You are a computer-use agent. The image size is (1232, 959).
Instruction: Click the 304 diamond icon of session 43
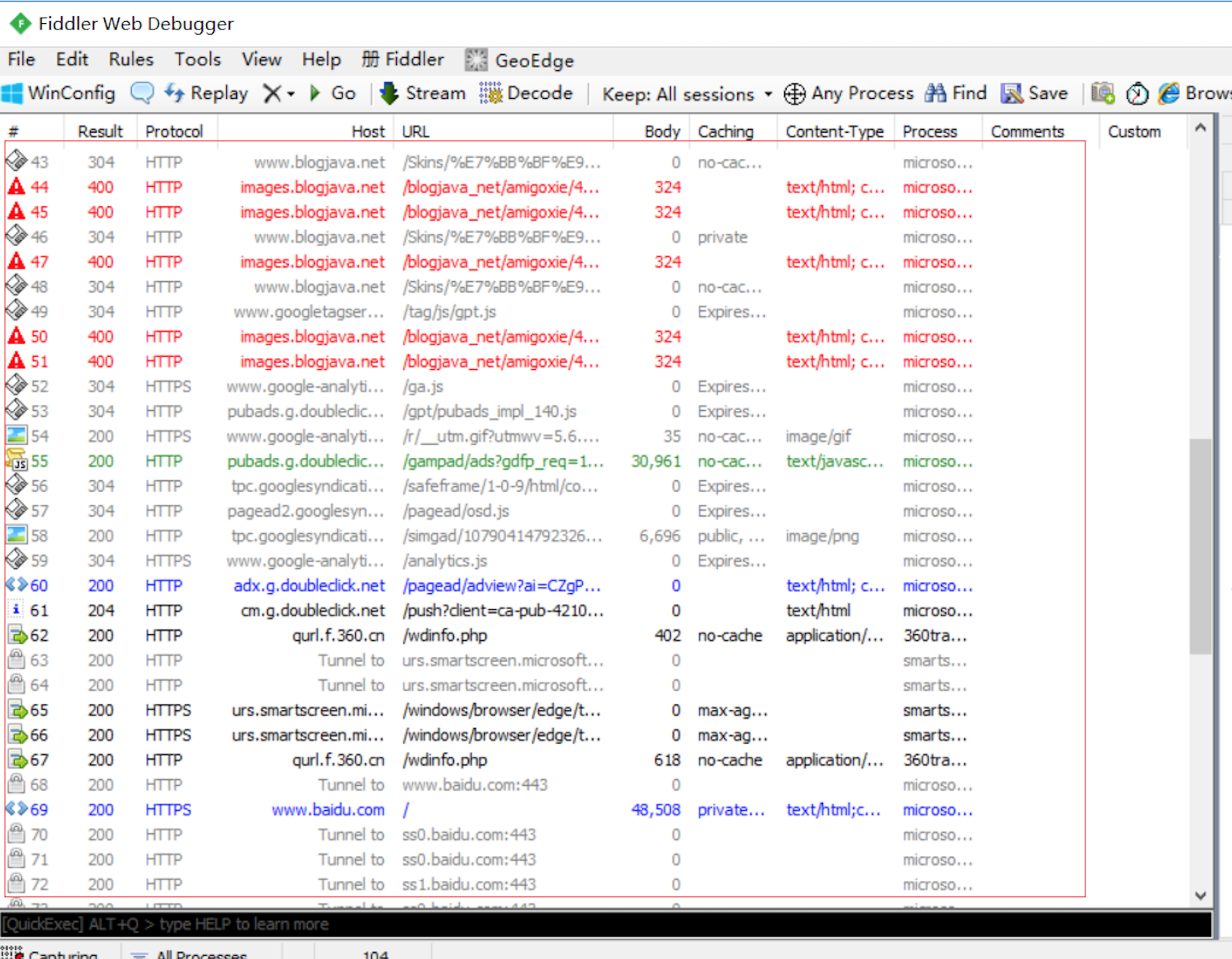16,161
